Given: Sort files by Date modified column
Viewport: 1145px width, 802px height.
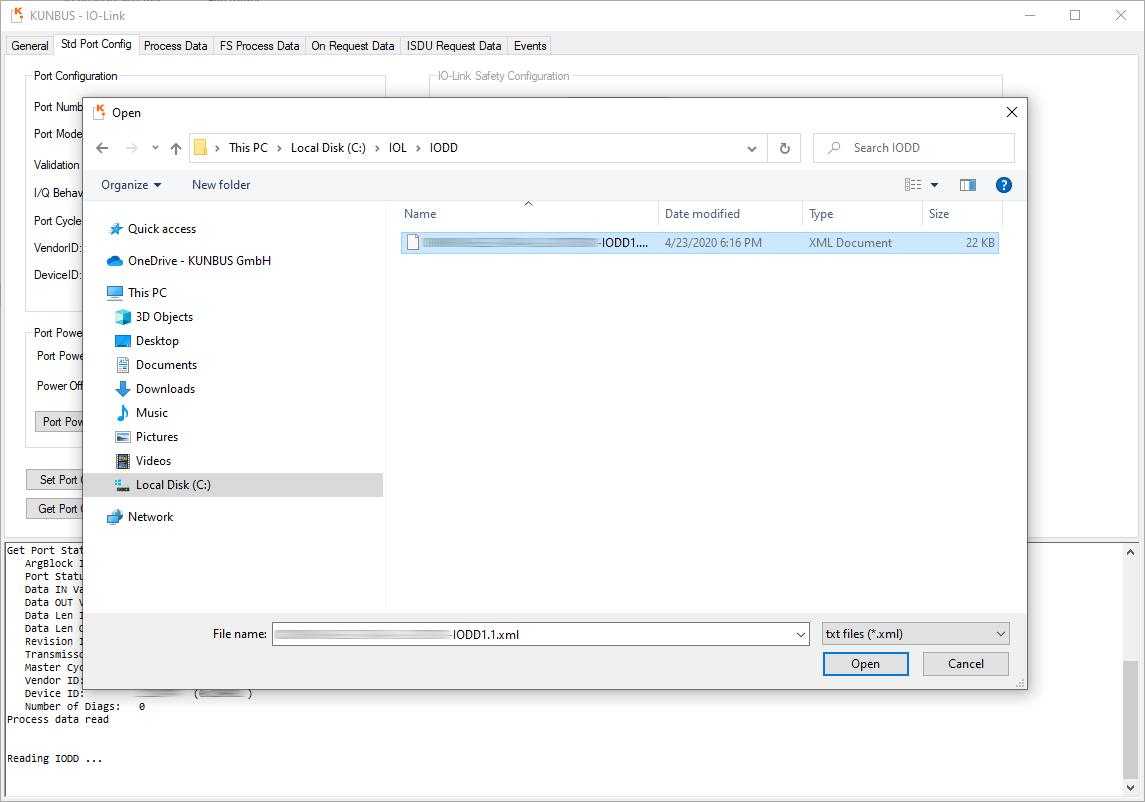Looking at the screenshot, I should tap(702, 214).
